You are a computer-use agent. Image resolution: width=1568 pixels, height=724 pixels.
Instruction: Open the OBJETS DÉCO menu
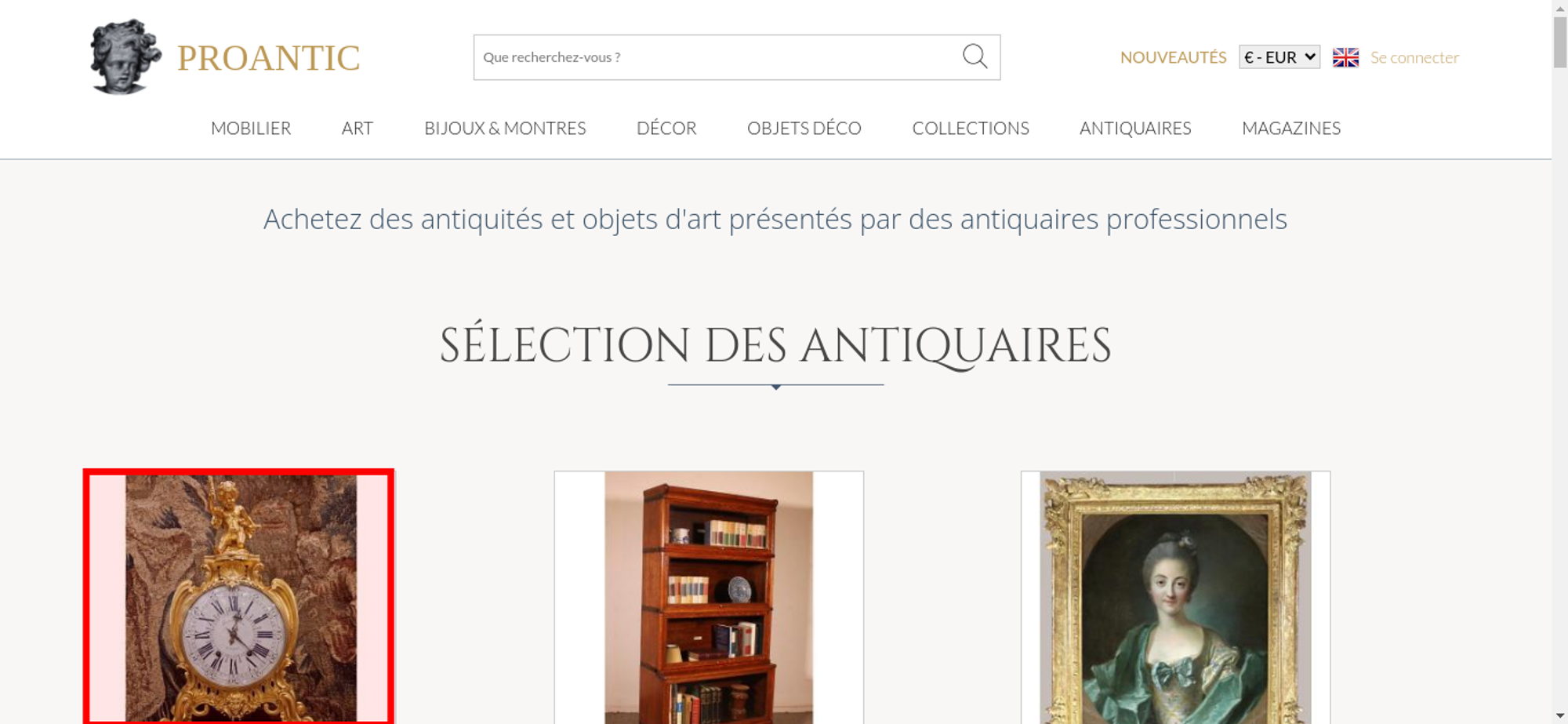804,128
